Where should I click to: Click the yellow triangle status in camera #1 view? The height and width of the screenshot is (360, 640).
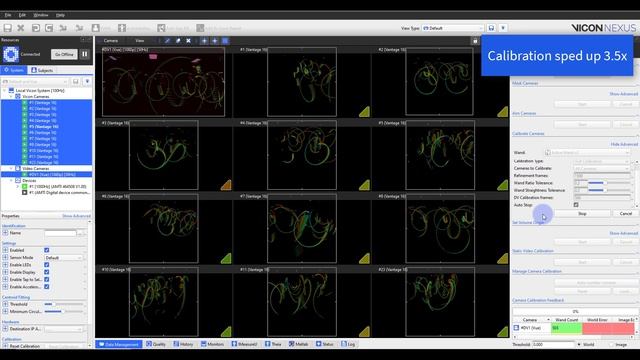click(364, 112)
